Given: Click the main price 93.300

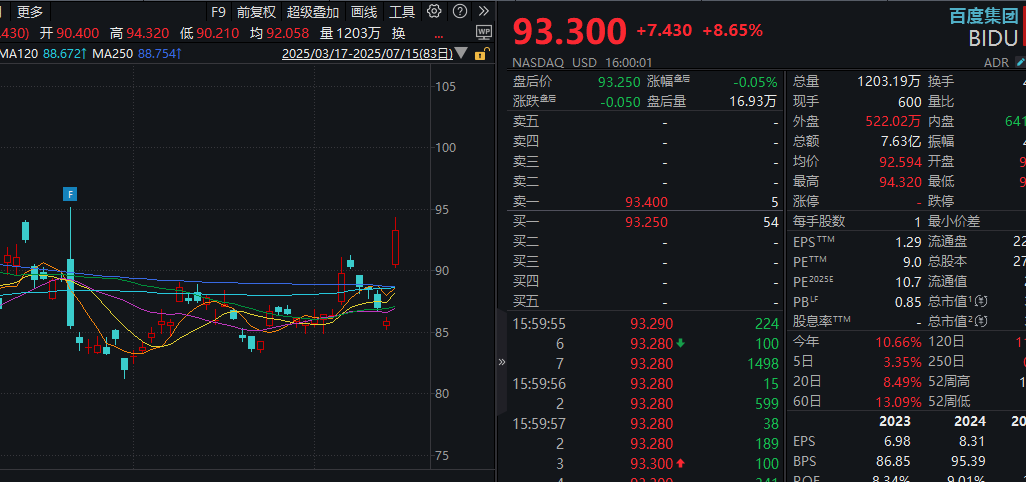Looking at the screenshot, I should [x=569, y=31].
